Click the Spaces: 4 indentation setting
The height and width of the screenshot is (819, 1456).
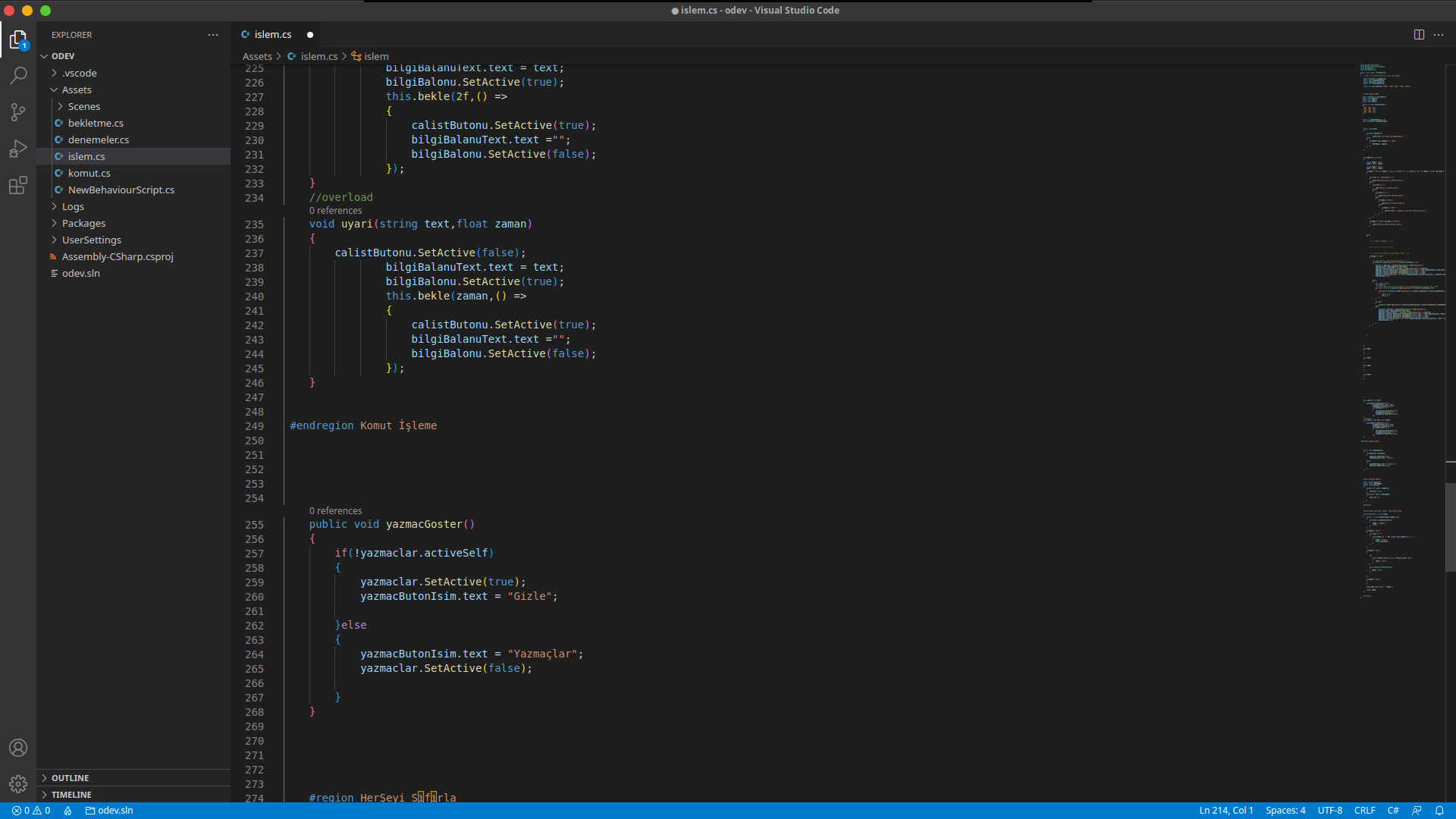(1285, 811)
